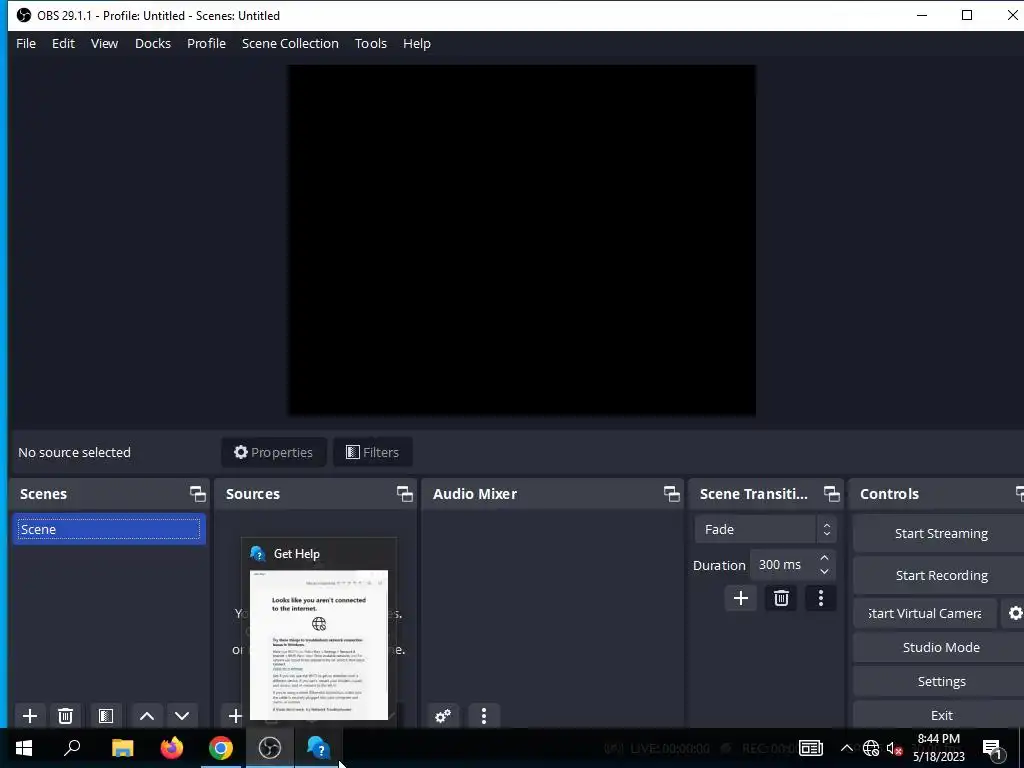This screenshot has width=1024, height=768.
Task: Remove selected scene with the trash icon
Action: click(x=65, y=716)
